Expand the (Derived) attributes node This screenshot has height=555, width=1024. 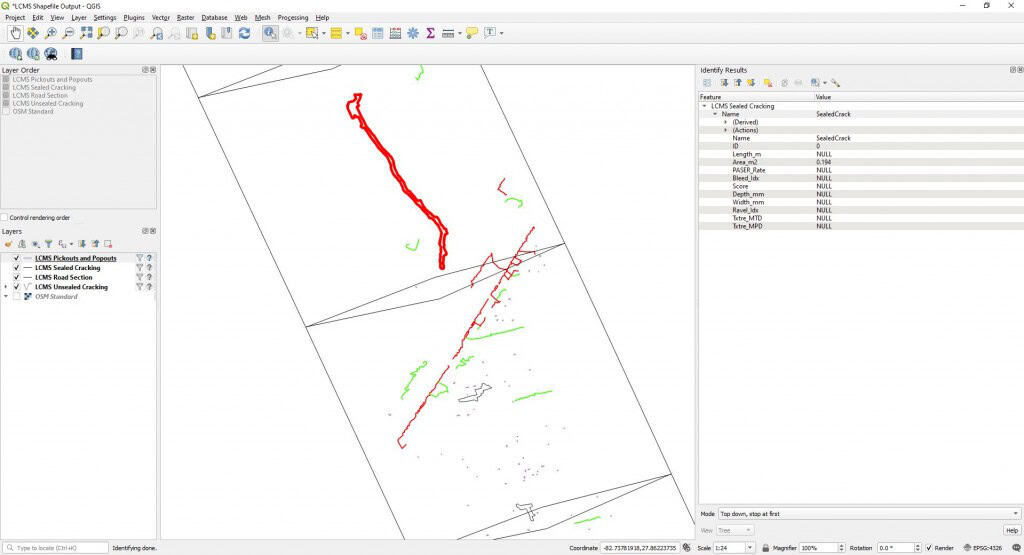725,122
